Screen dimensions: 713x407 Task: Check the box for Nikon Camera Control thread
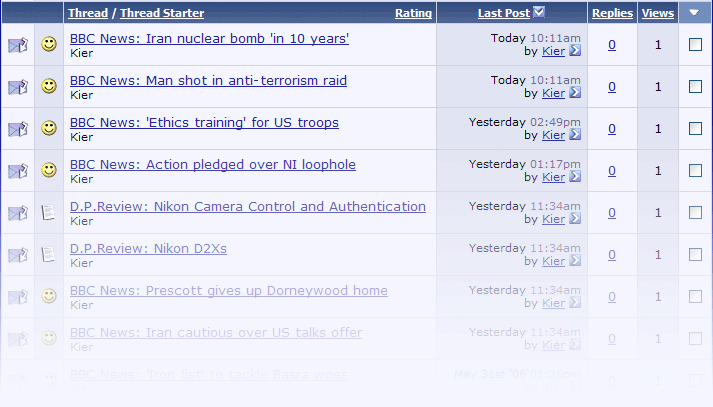695,213
